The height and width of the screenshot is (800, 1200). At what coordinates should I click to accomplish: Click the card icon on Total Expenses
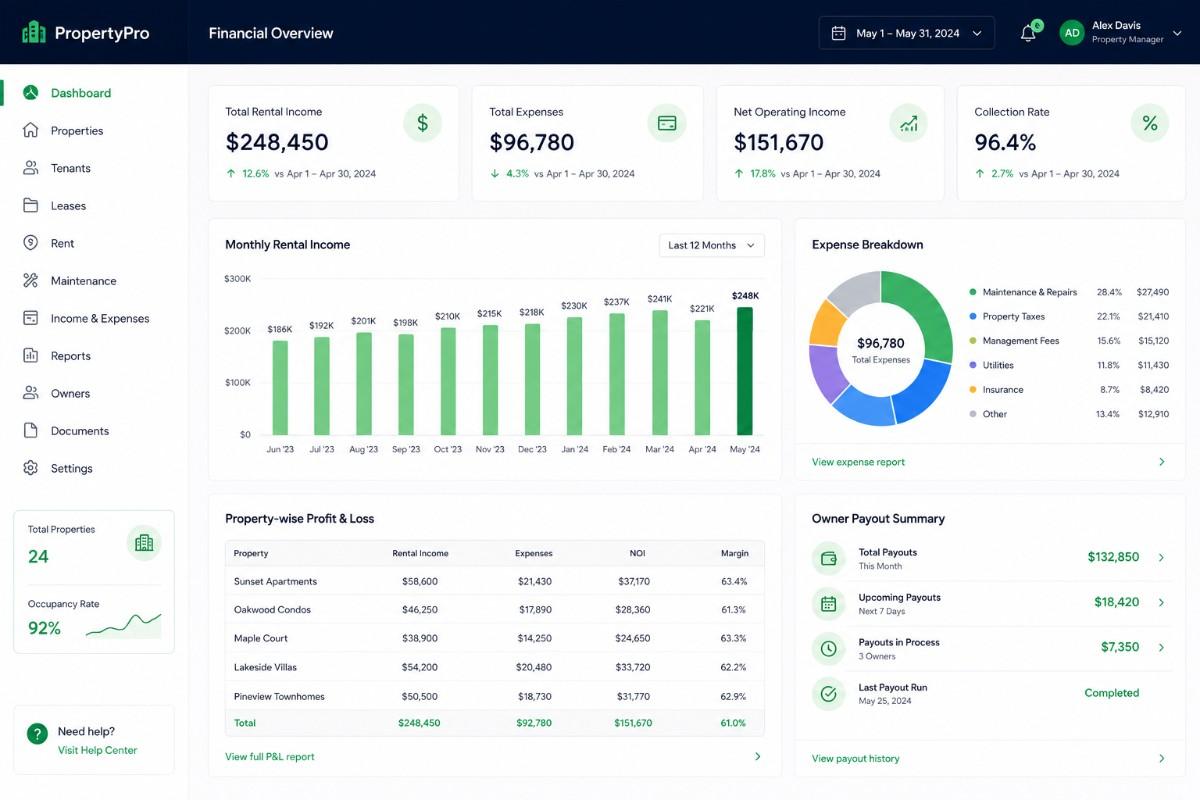click(x=667, y=123)
